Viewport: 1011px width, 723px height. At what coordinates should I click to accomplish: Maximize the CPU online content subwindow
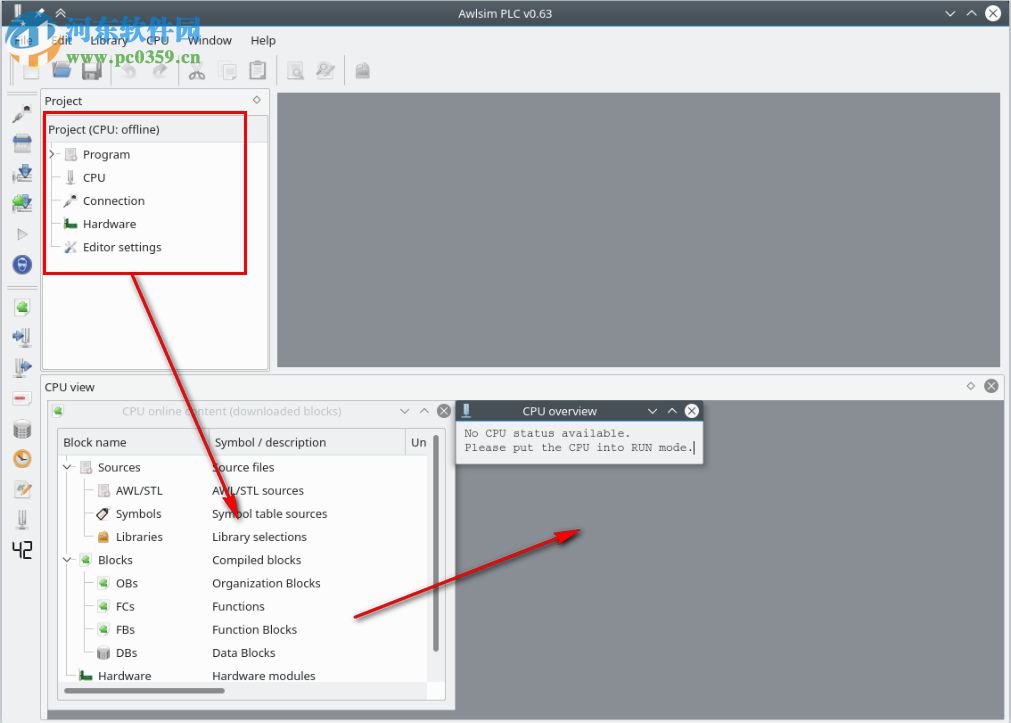point(424,411)
